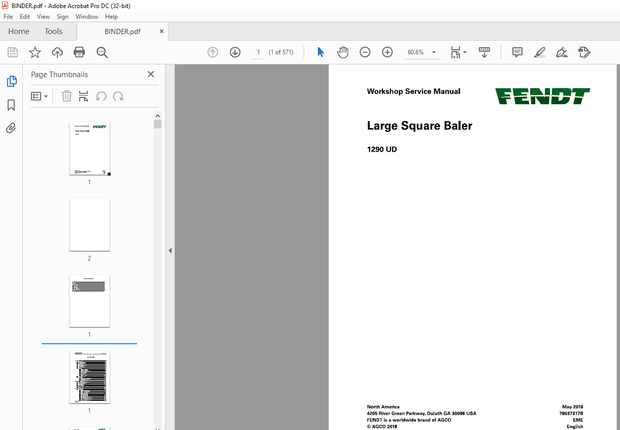Close the Page Thumbnails panel
Viewport: 620px width, 430px height.
[151, 74]
